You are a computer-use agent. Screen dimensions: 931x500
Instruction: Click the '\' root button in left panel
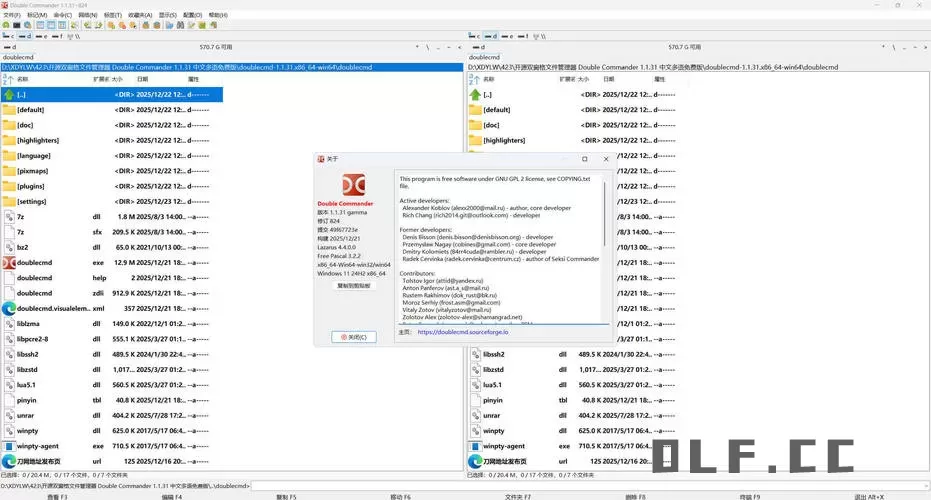point(428,47)
